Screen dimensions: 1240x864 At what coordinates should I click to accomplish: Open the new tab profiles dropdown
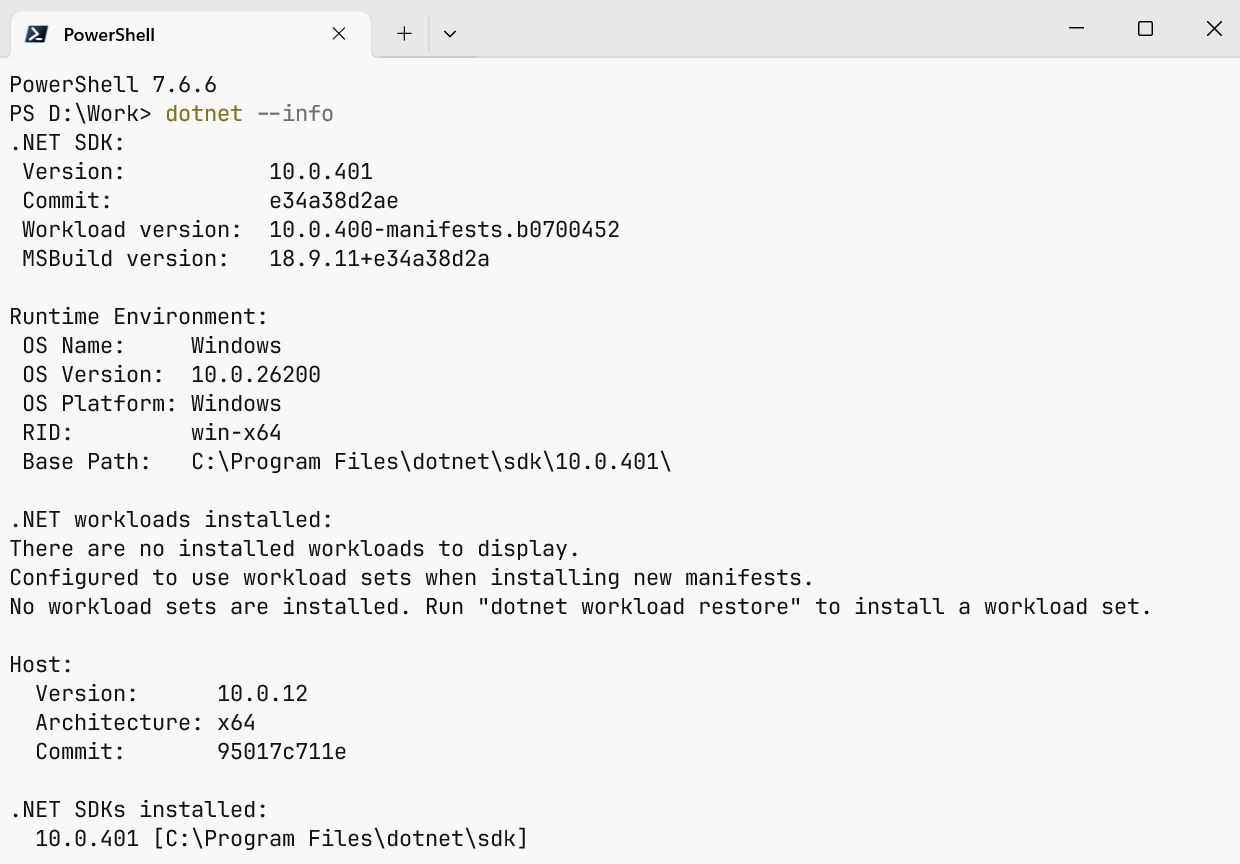coord(450,34)
